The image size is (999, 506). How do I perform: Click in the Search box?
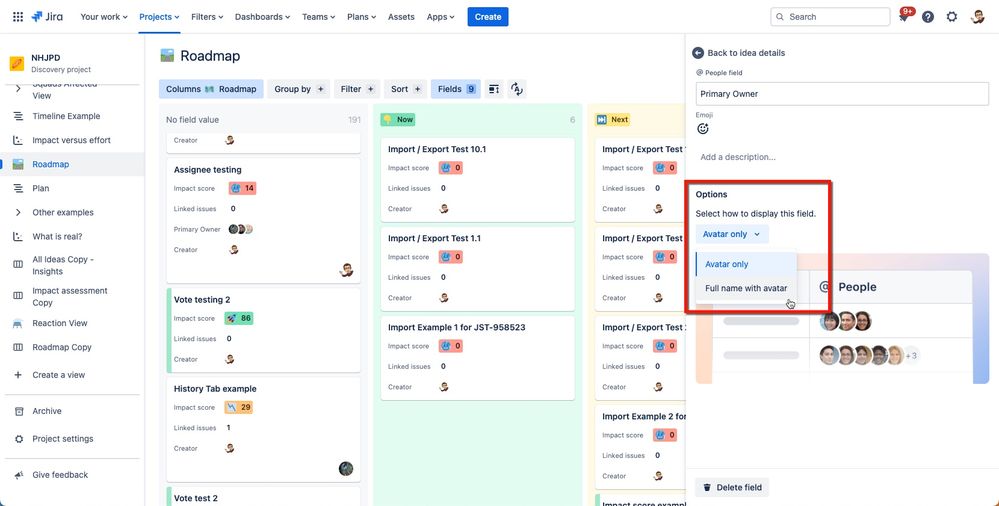[830, 17]
